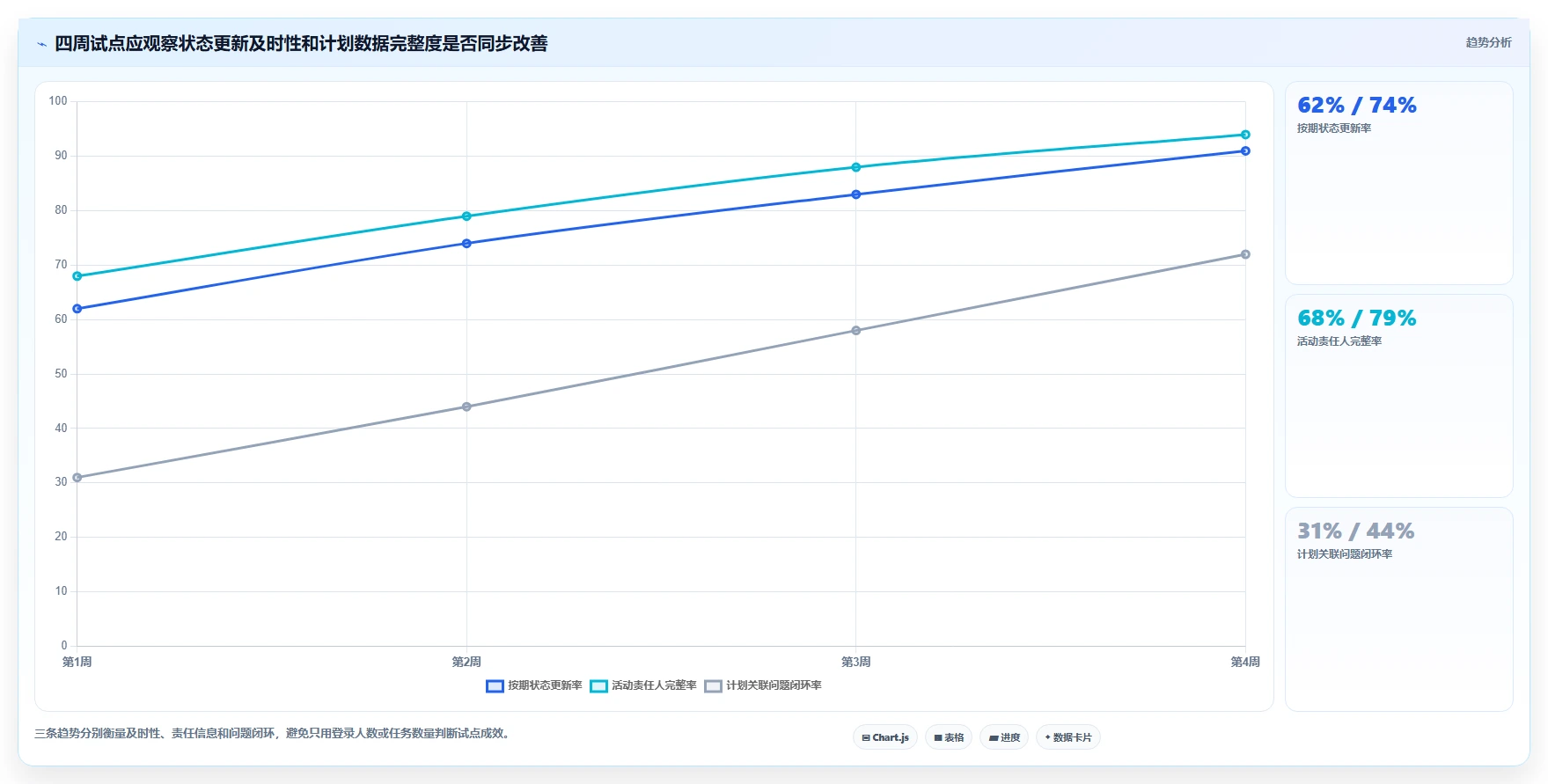Click the chart title 四周试点应观察状态更新及时性…
The image size is (1548, 784).
coord(301,44)
